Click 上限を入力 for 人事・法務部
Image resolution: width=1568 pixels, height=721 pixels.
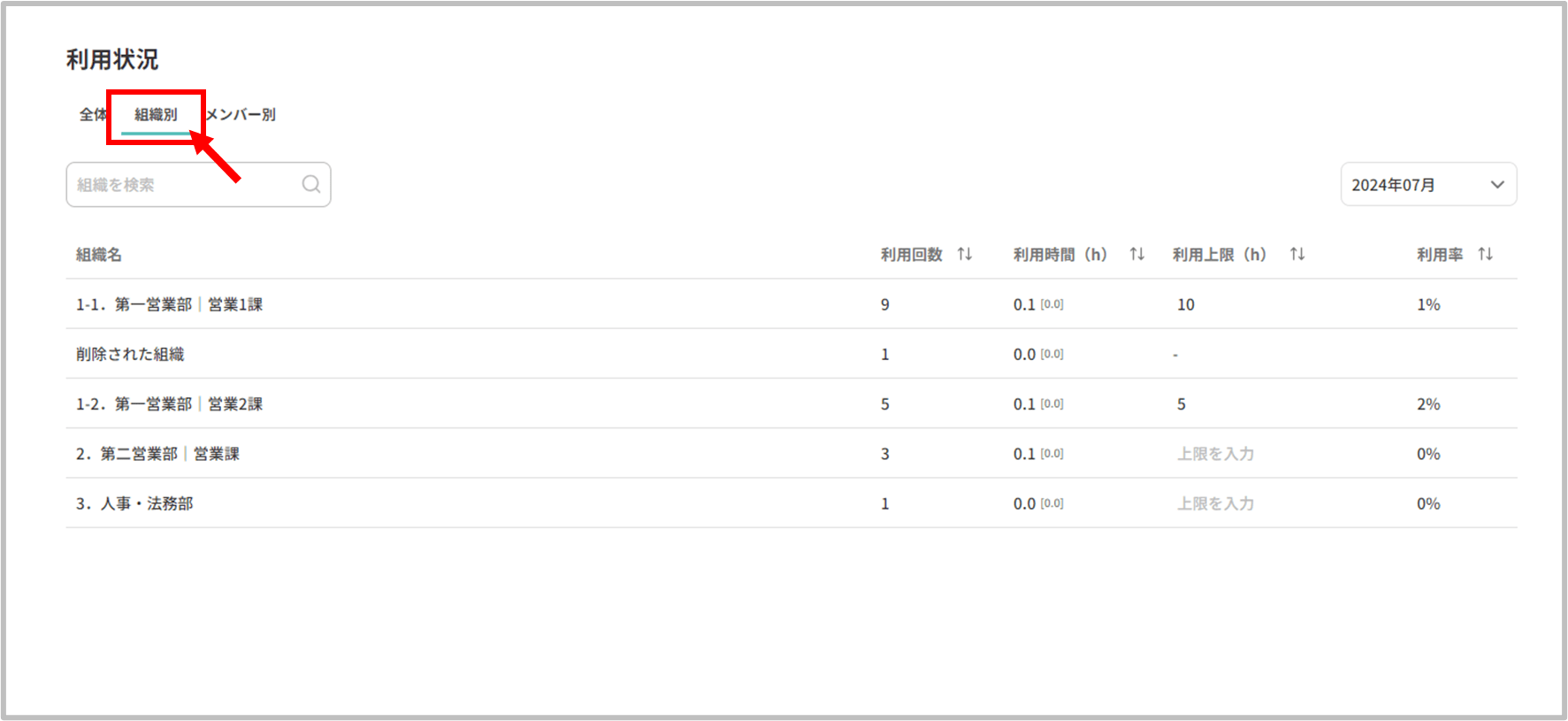(x=1215, y=503)
